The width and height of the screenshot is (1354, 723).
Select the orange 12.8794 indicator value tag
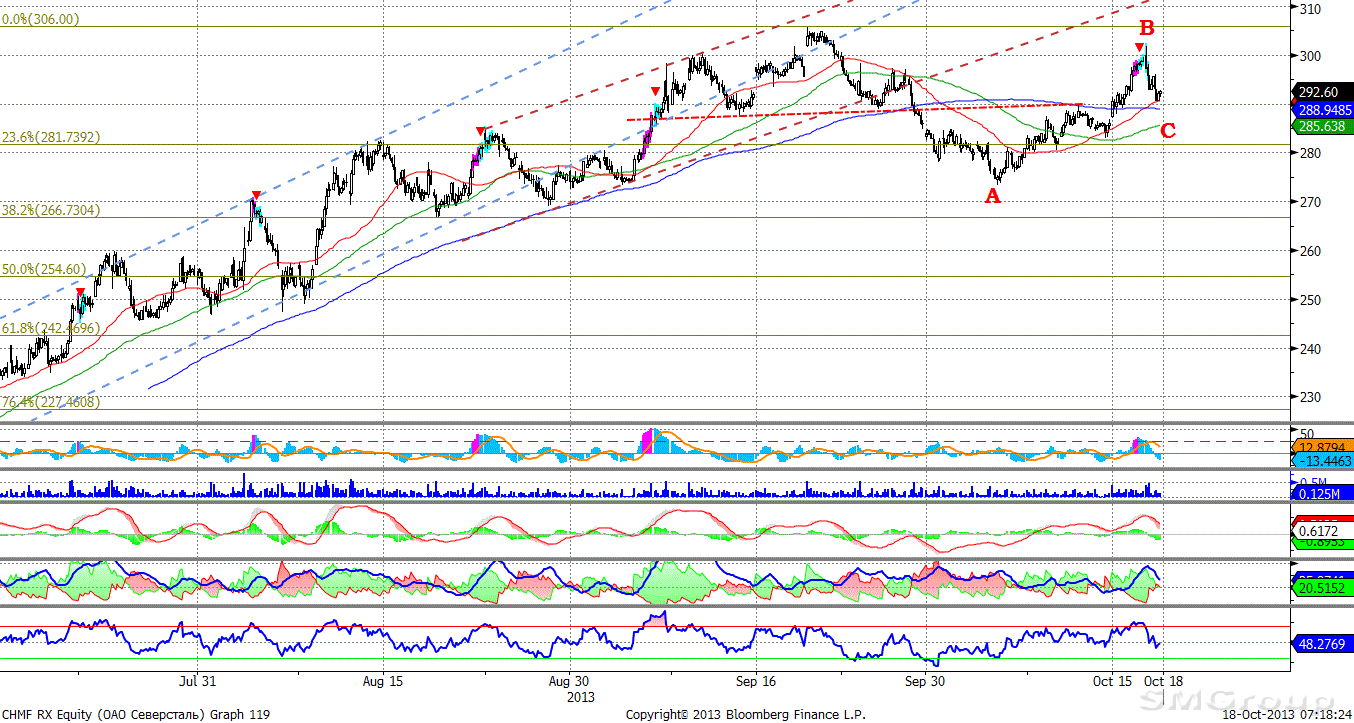coord(1323,445)
